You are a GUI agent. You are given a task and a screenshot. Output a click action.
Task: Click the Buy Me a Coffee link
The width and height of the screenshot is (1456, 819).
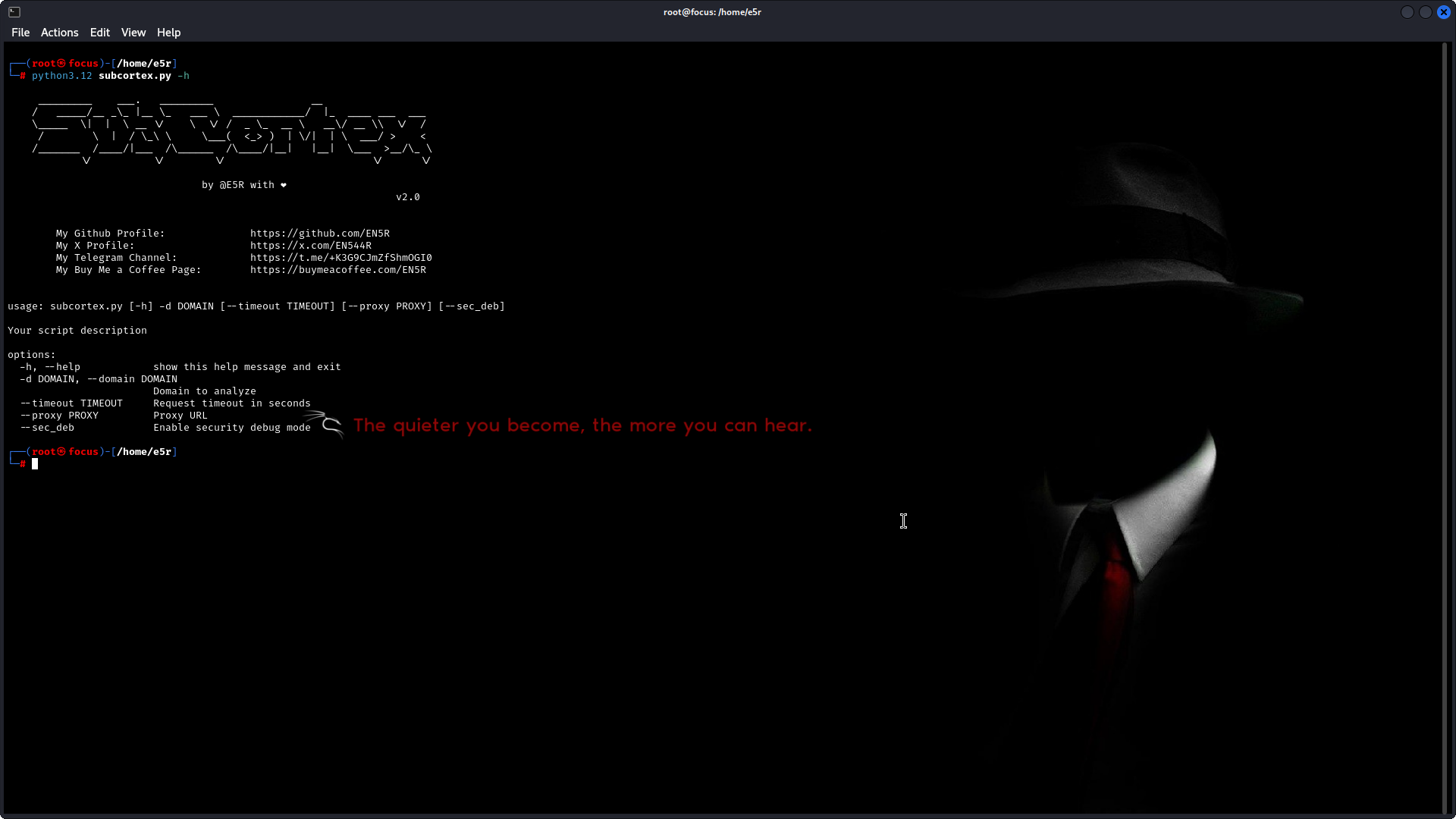[338, 269]
